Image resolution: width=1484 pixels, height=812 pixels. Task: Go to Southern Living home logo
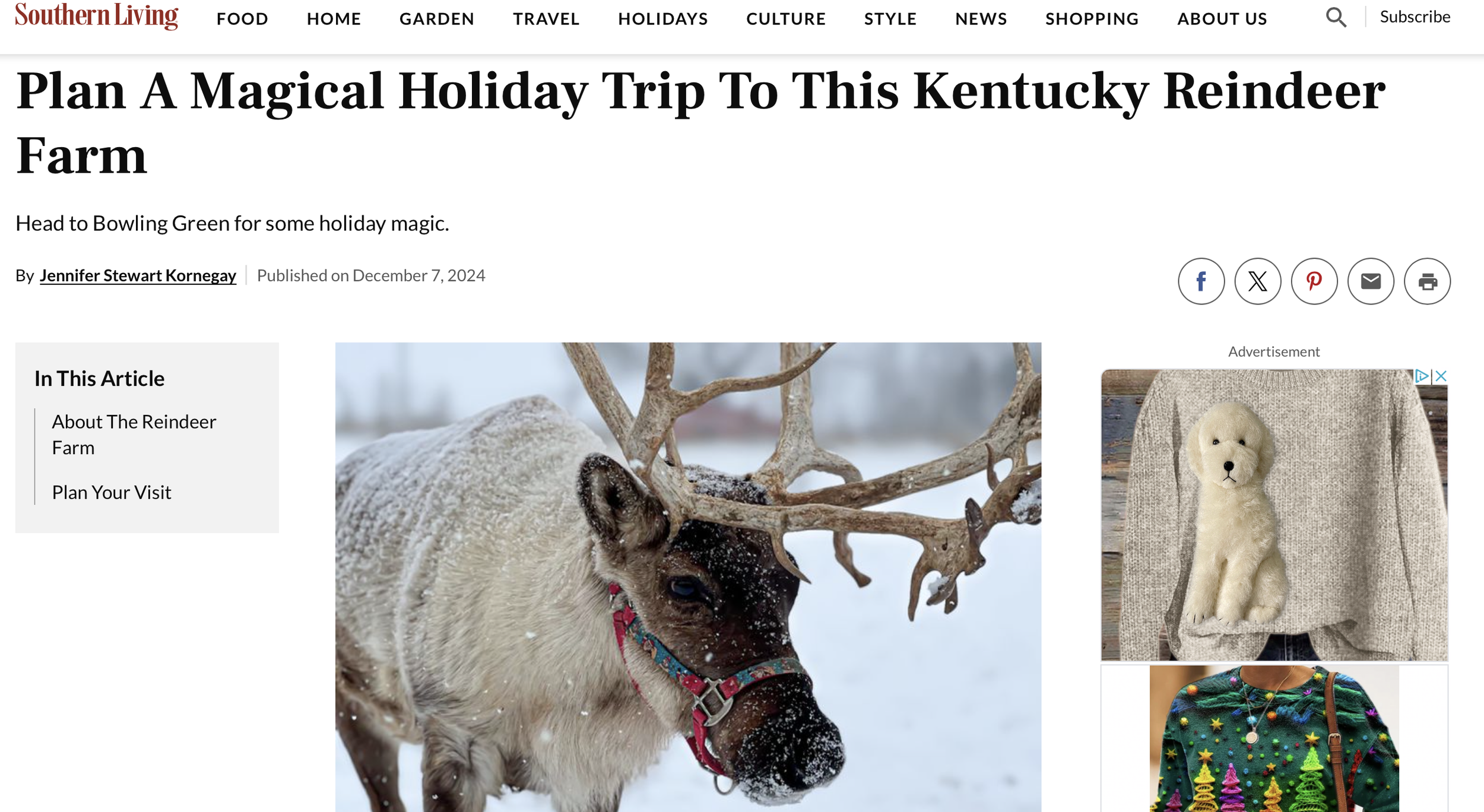pyautogui.click(x=96, y=16)
